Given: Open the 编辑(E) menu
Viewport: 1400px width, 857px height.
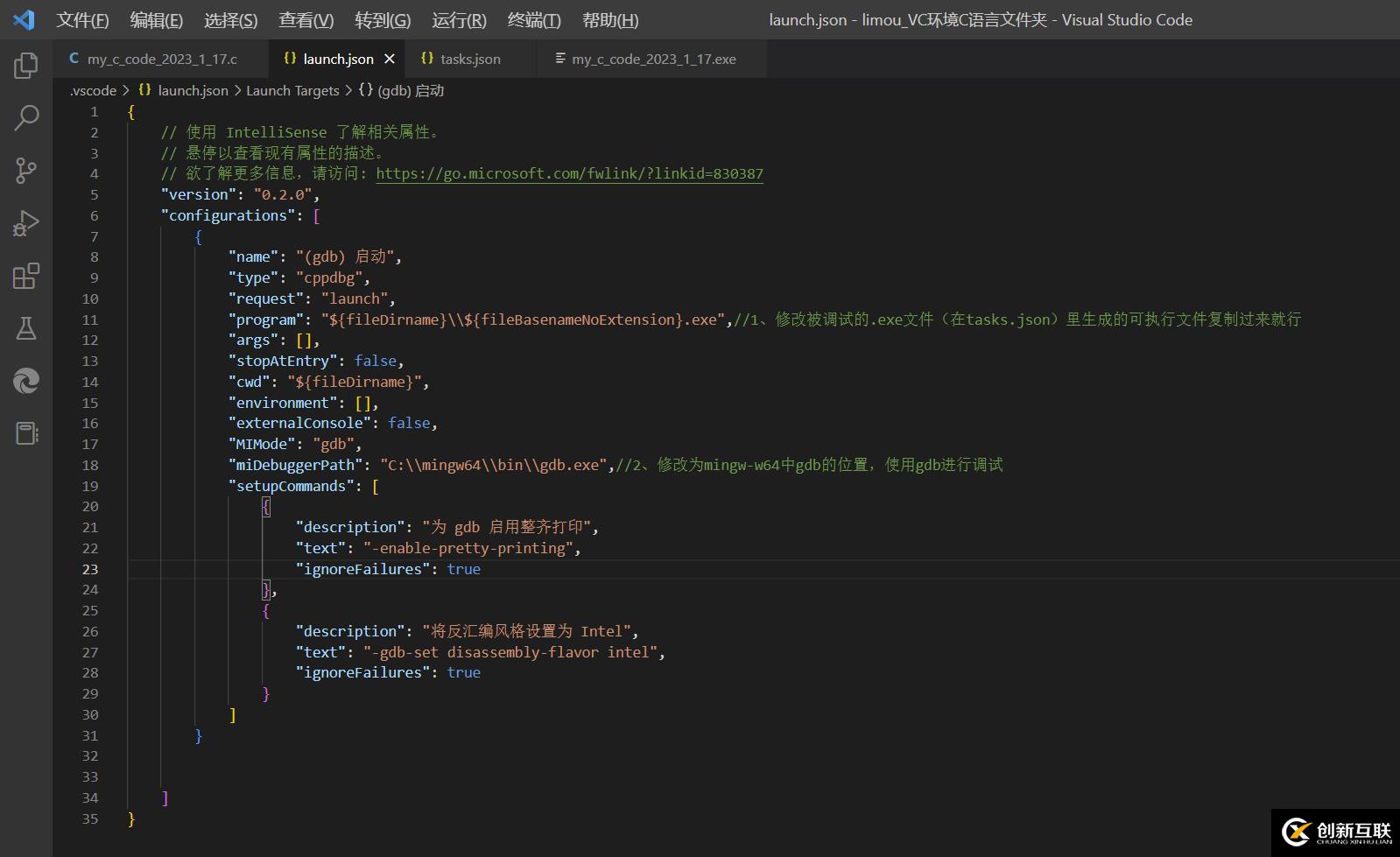Looking at the screenshot, I should [x=156, y=20].
